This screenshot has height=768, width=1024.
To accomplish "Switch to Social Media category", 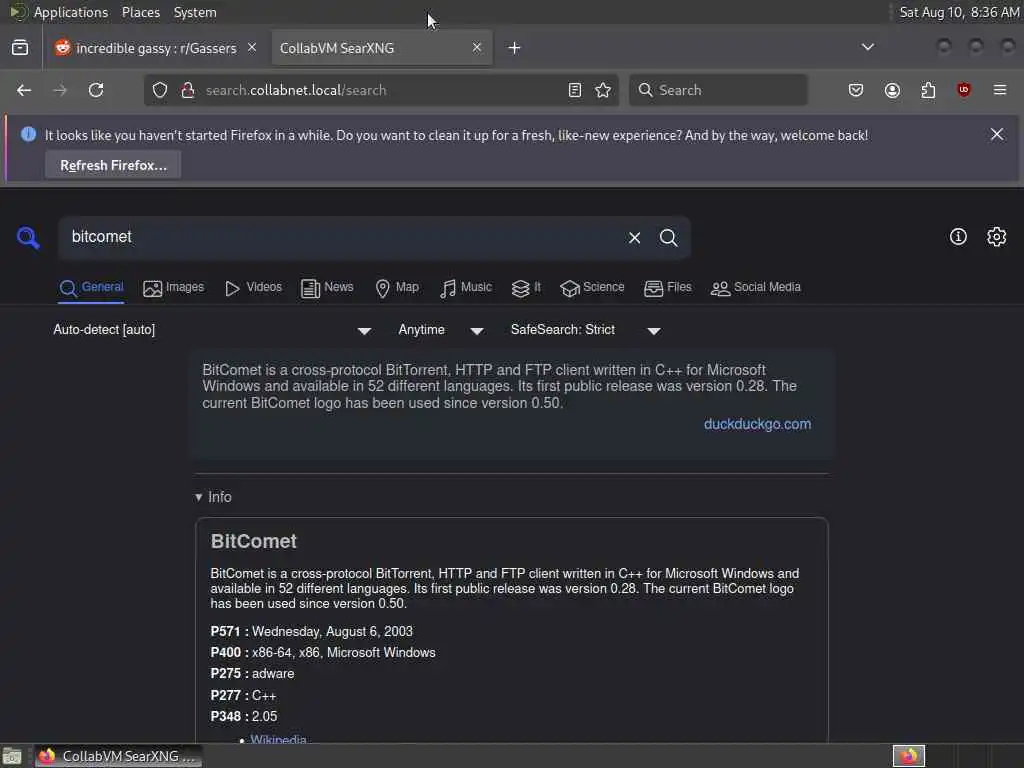I will [x=756, y=287].
